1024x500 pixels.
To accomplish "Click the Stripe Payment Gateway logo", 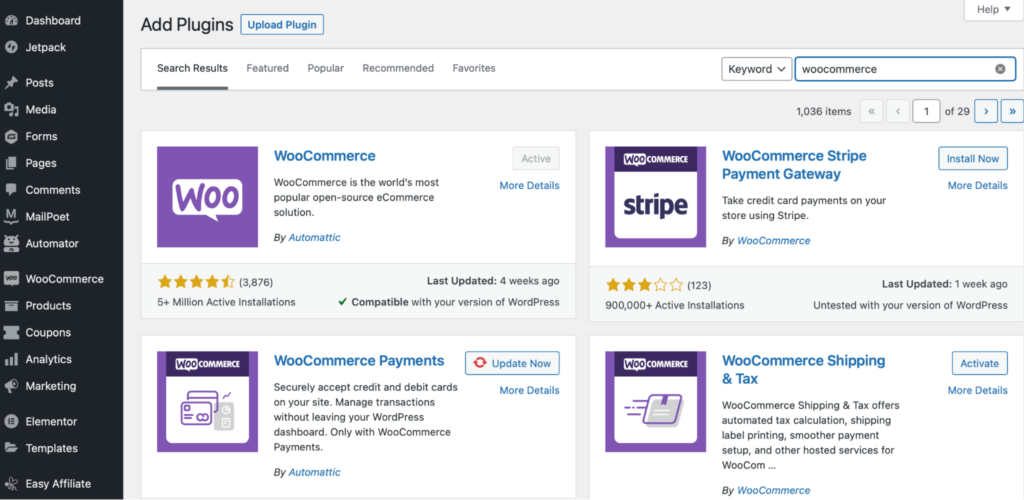I will coord(655,197).
